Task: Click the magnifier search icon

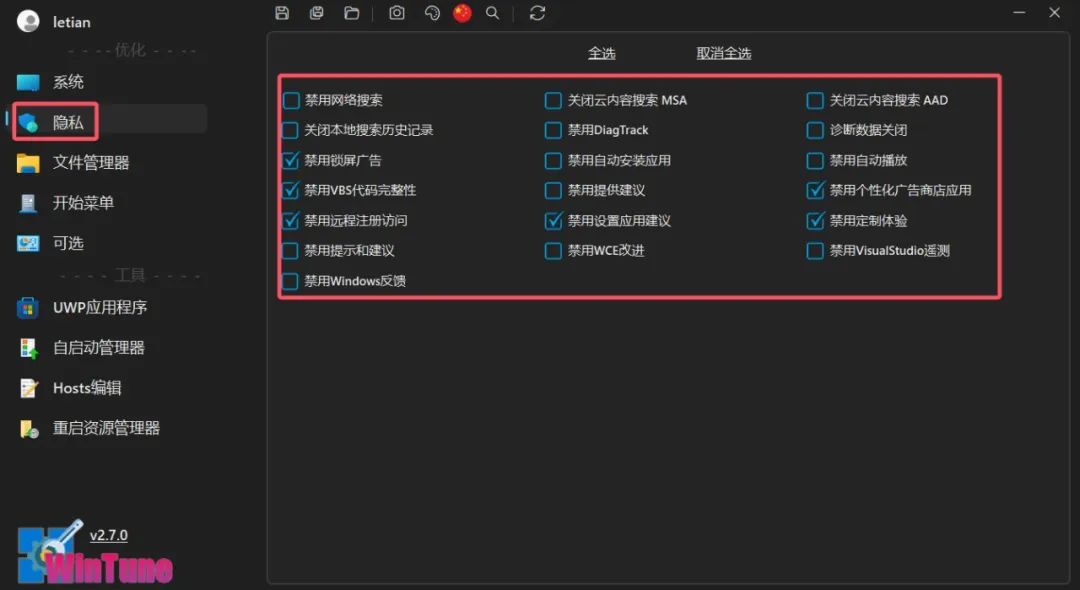Action: pos(492,13)
